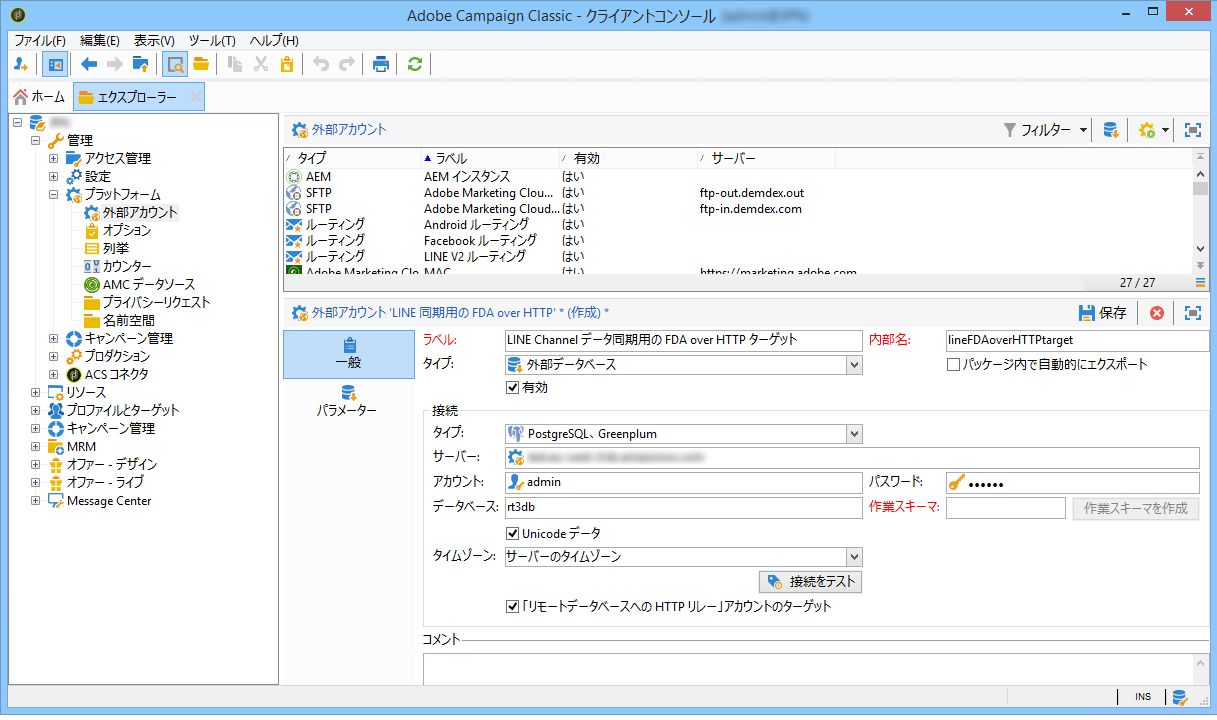1217x720 pixels.
Task: Open the ツール(T) menu
Action: point(212,40)
